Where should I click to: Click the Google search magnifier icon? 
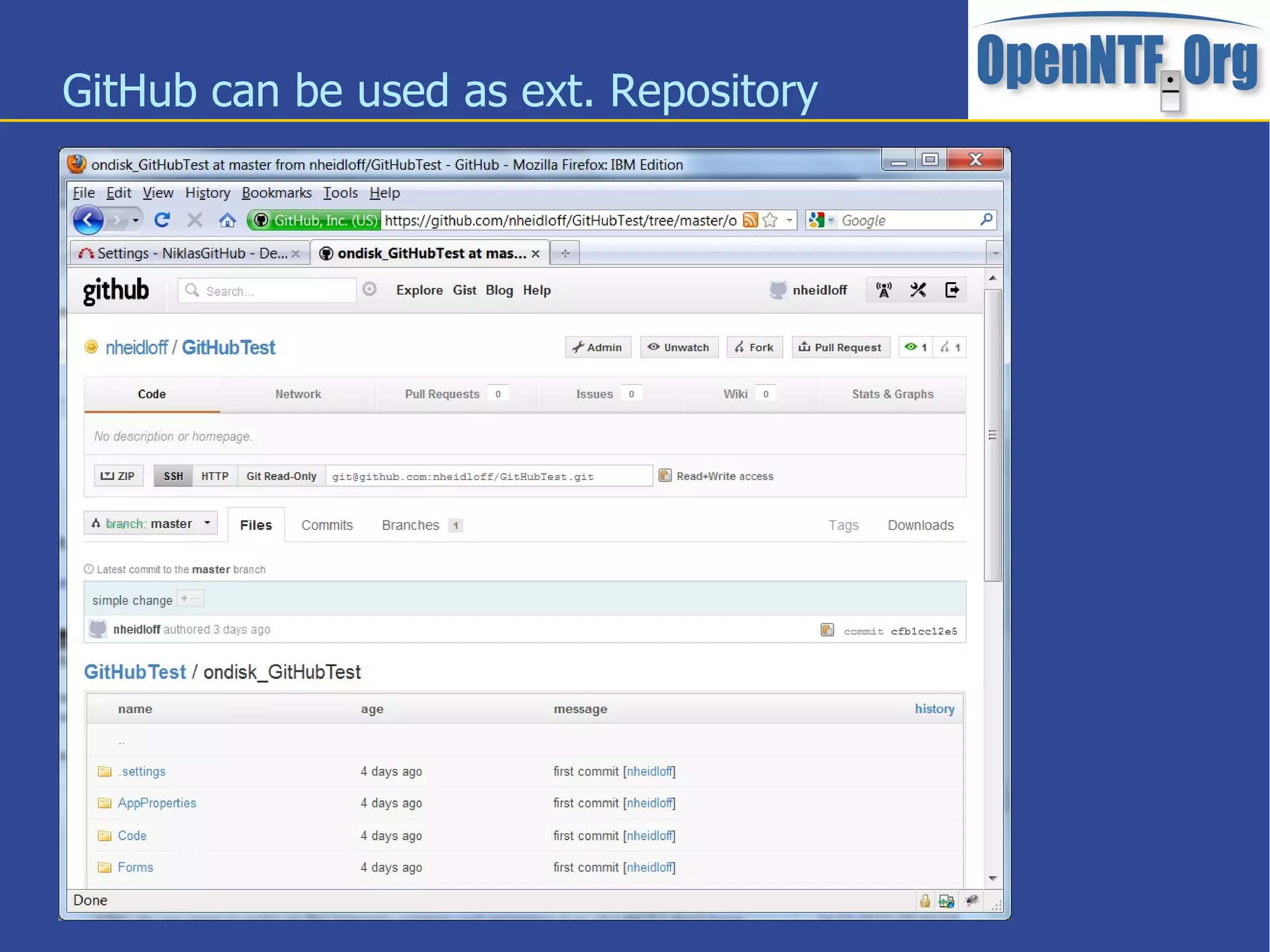986,220
